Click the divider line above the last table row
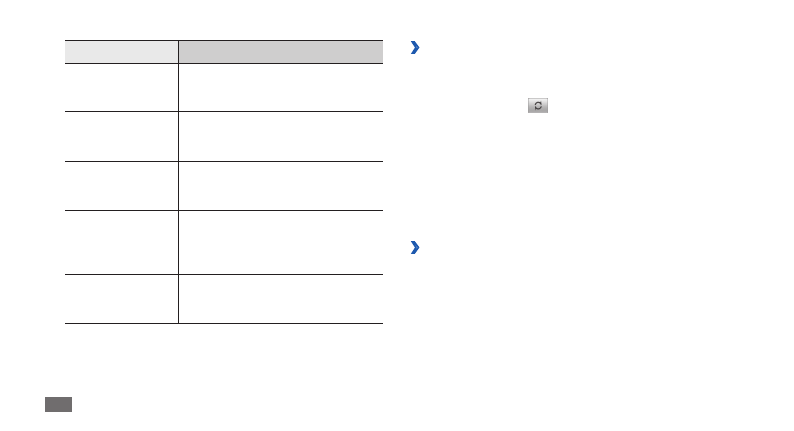 click(223, 274)
